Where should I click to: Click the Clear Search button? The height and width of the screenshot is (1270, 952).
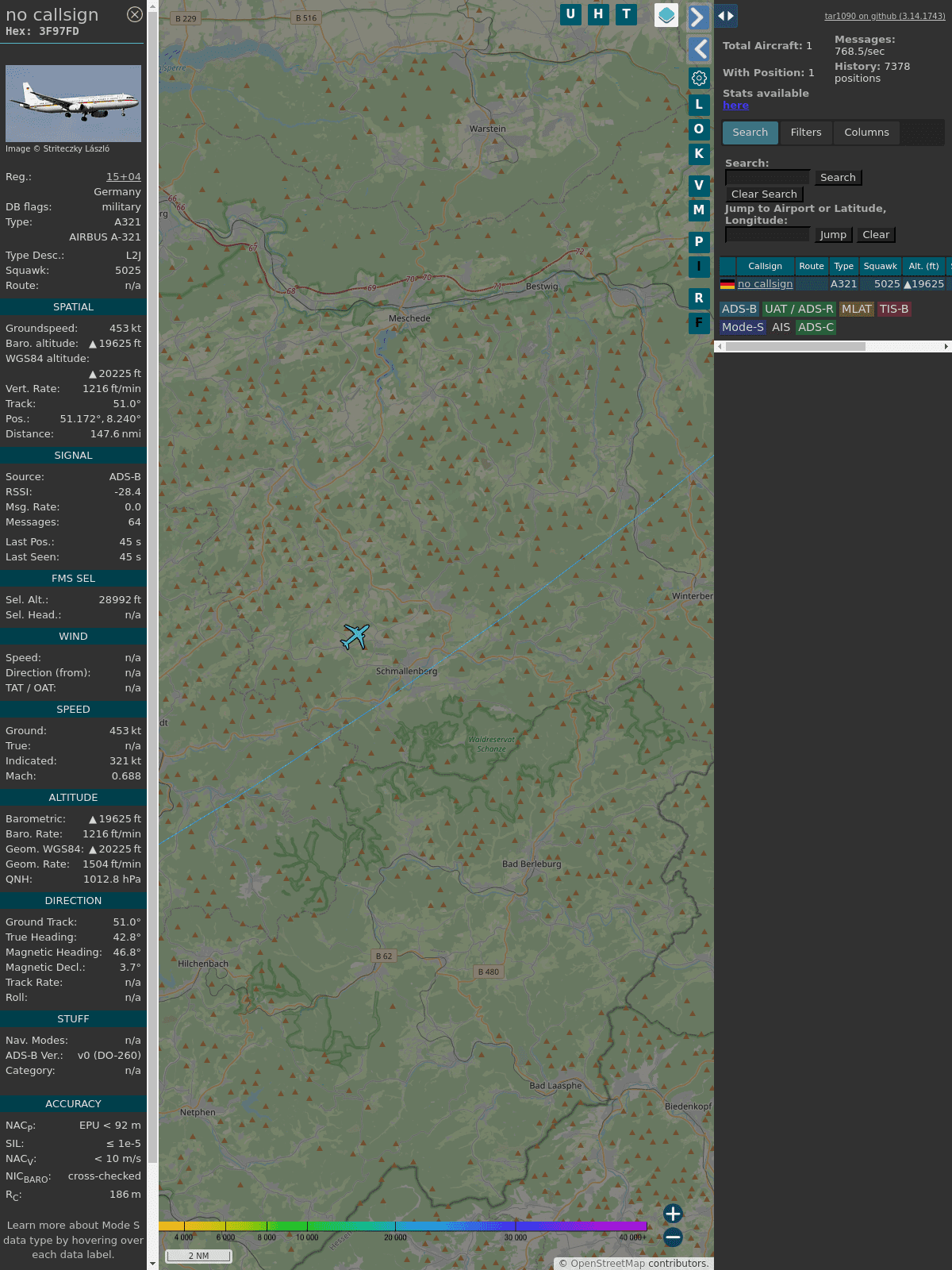pyautogui.click(x=764, y=194)
